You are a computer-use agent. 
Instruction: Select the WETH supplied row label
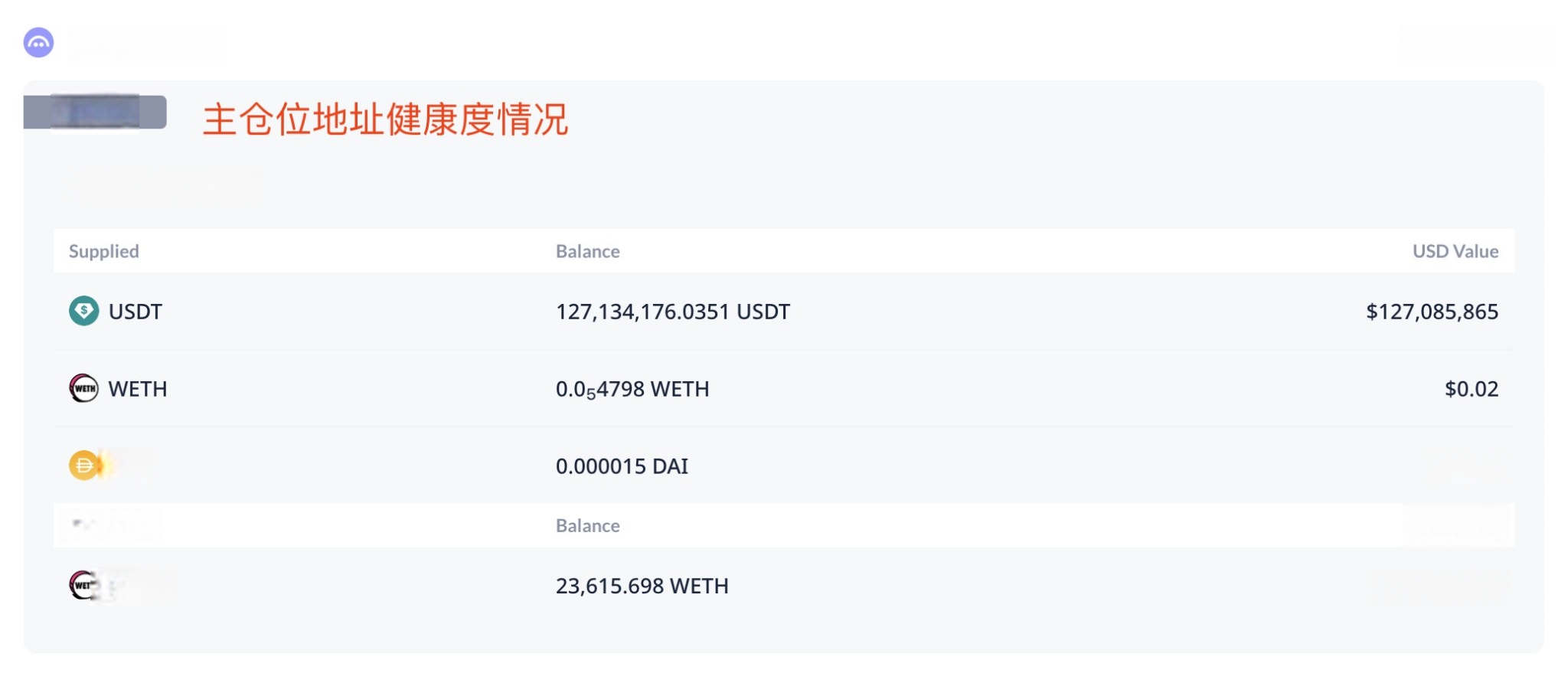pos(138,389)
